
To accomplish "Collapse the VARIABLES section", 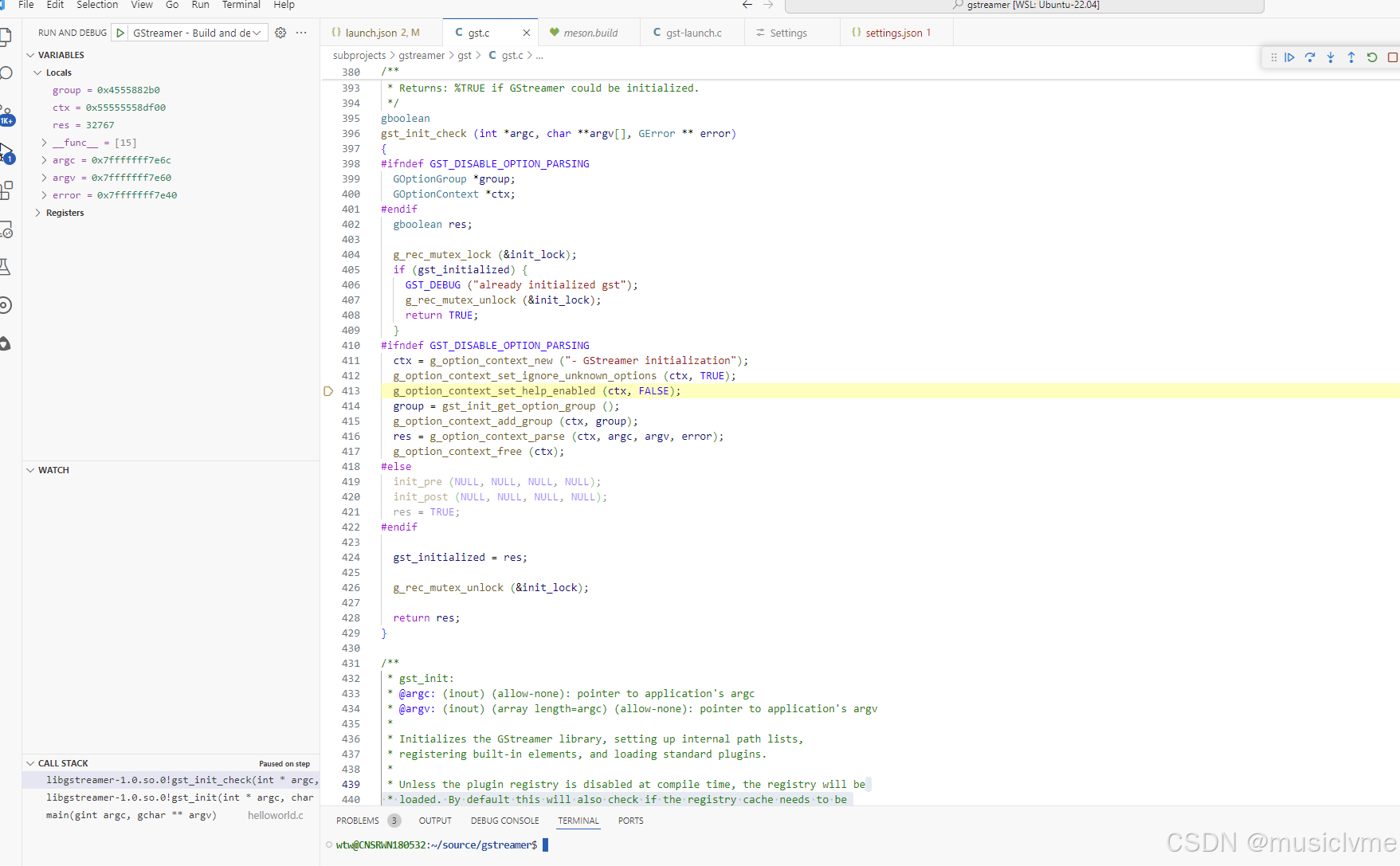I will (x=30, y=55).
